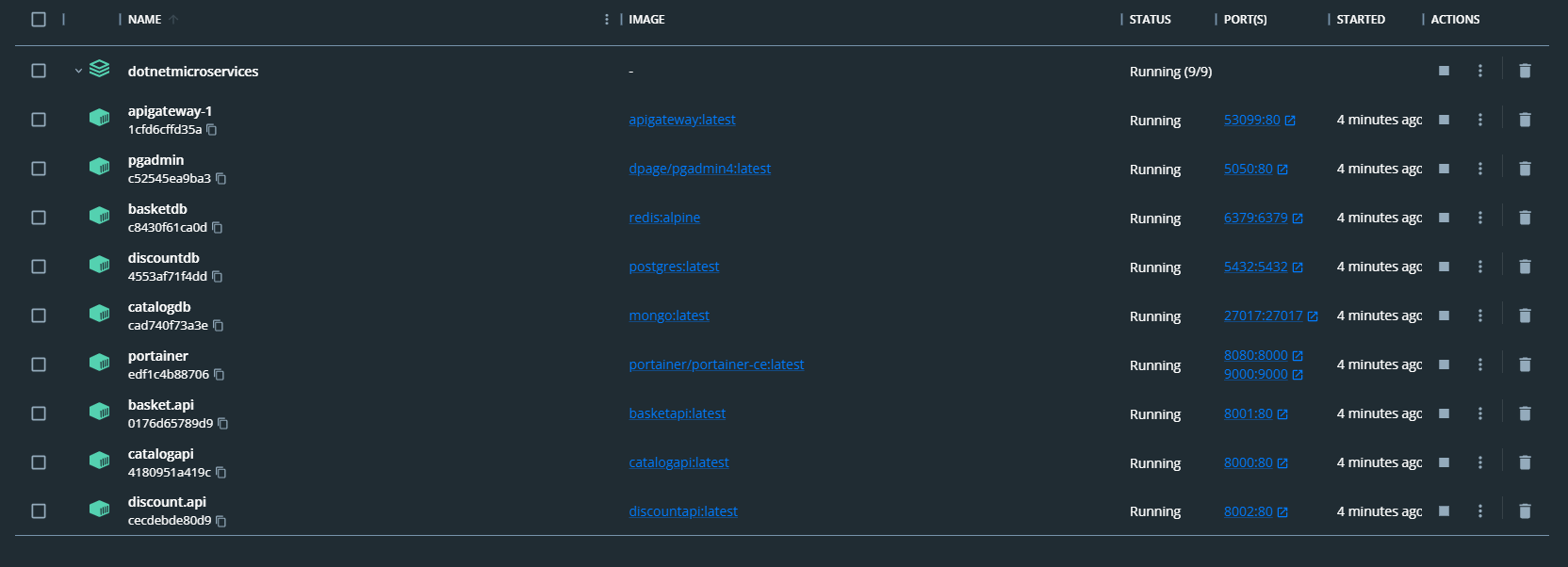Delete the portainer container
1568x567 pixels.
tap(1525, 364)
